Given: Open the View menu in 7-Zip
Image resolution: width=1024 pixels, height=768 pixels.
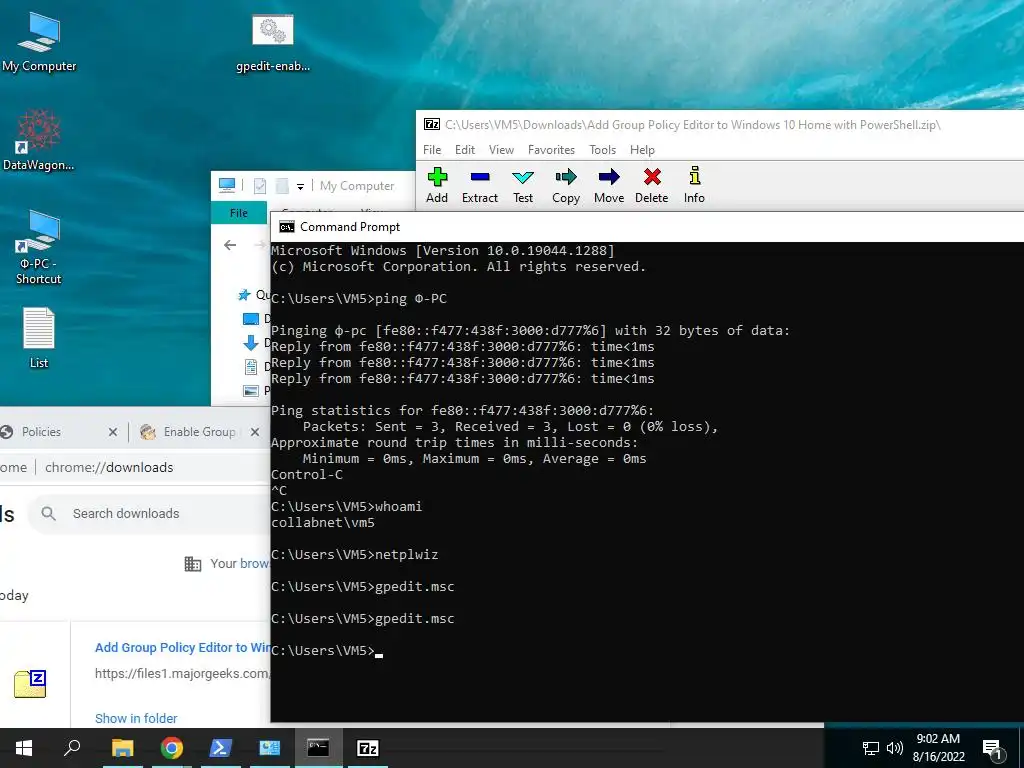Looking at the screenshot, I should [502, 150].
